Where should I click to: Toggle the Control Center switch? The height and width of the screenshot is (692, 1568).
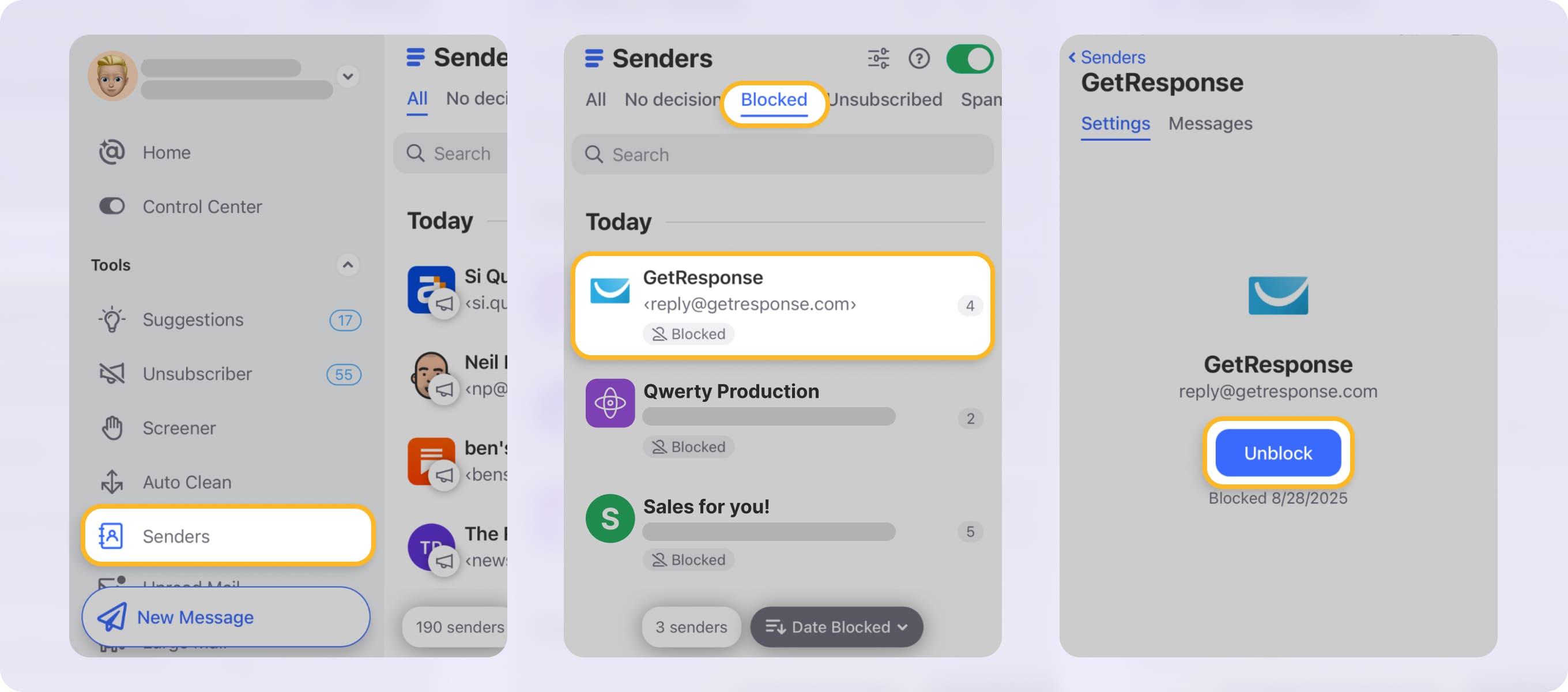tap(112, 206)
